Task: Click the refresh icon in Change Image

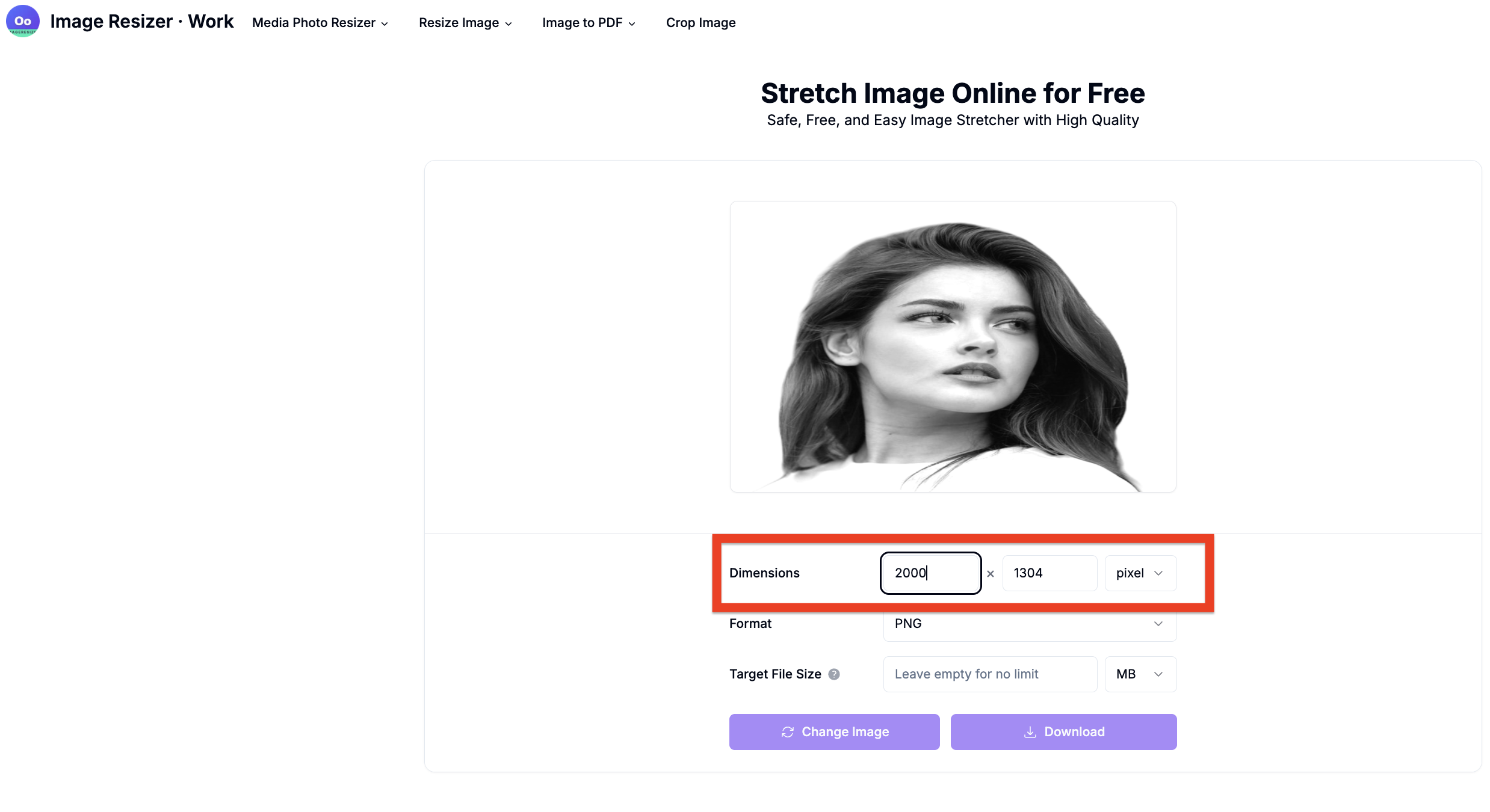Action: point(787,732)
